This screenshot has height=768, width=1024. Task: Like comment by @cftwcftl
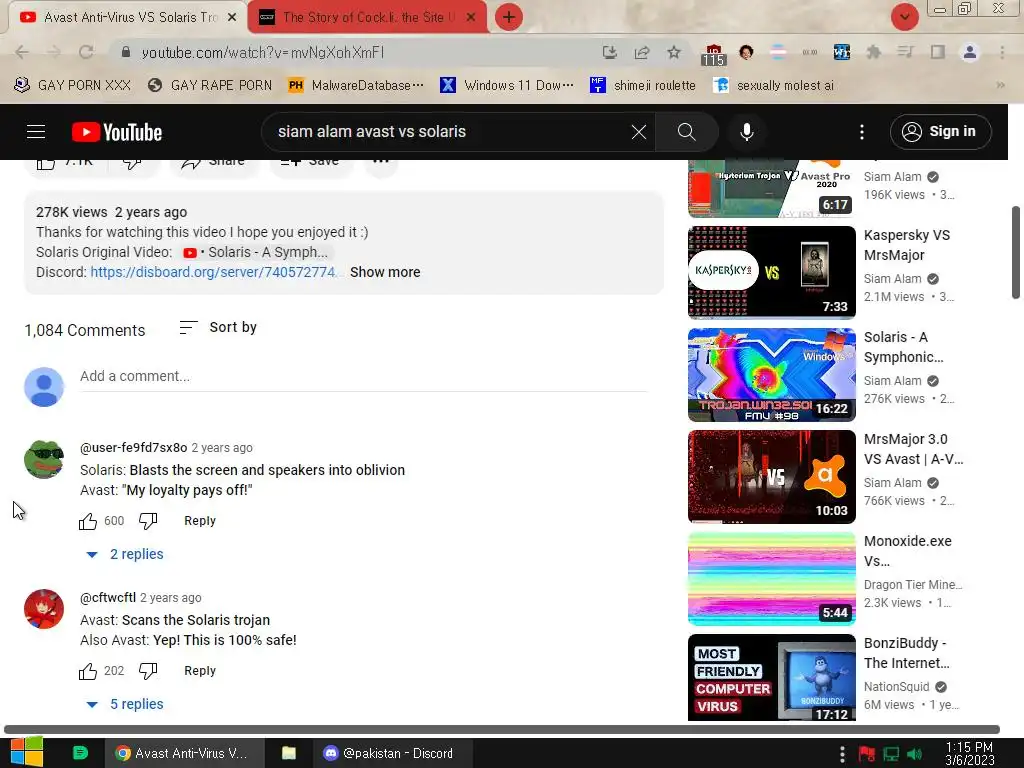88,671
